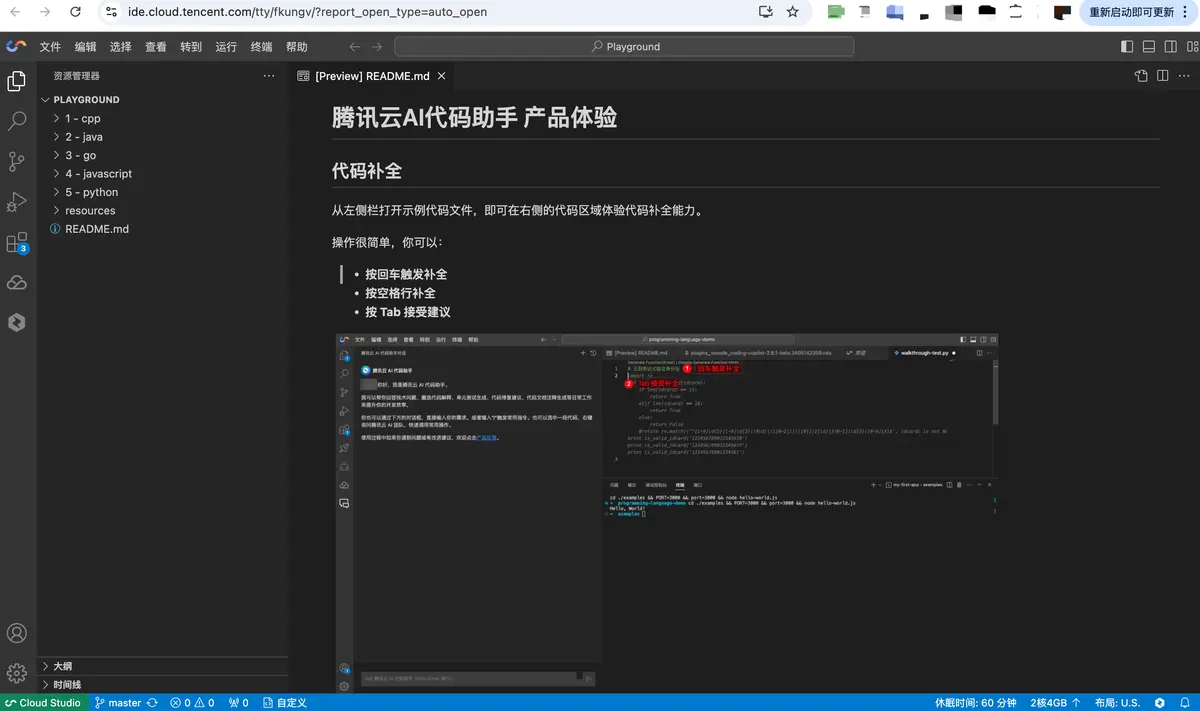Click the Cloud Studio logo in menu bar
The image size is (1200, 711).
pyautogui.click(x=16, y=47)
